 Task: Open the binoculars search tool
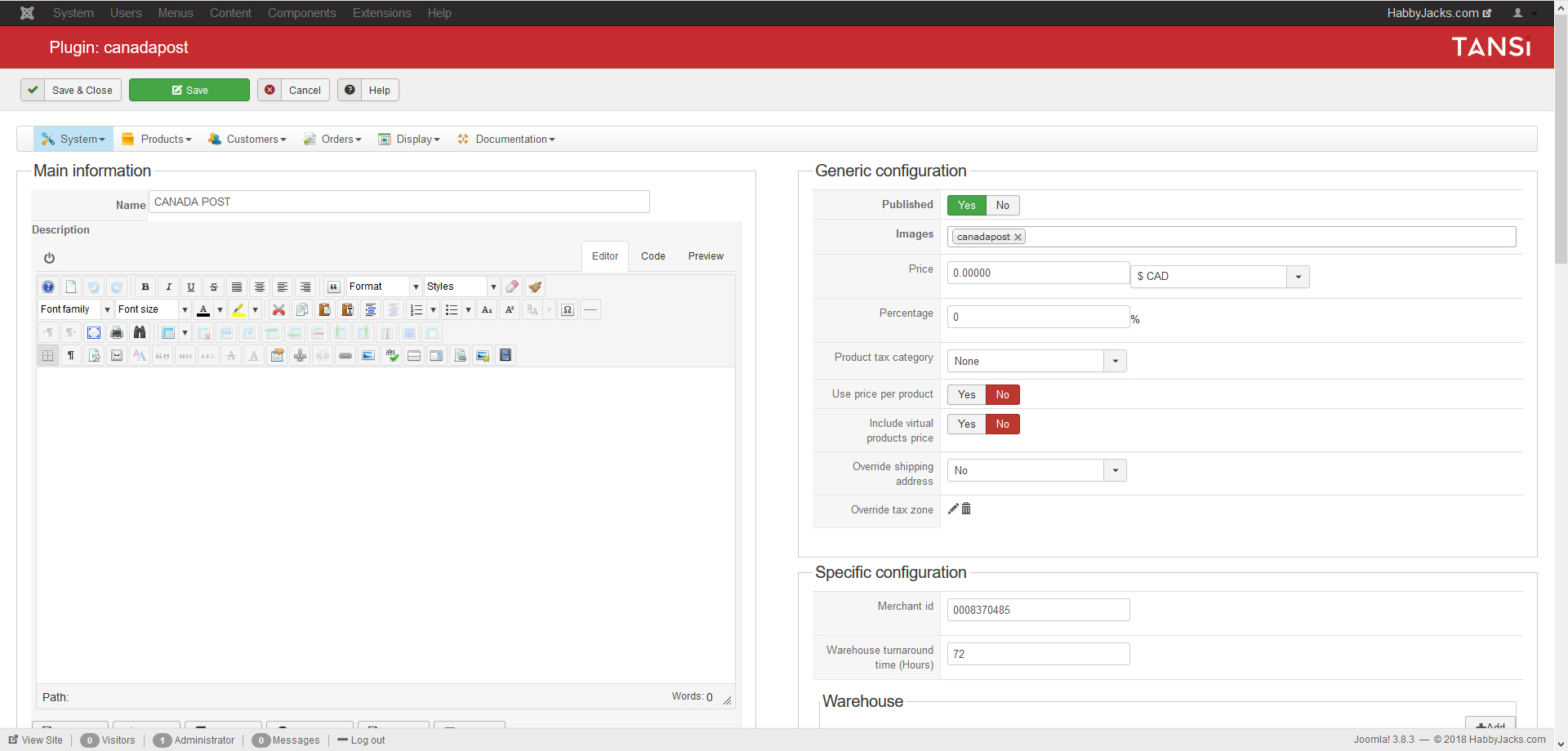pos(140,332)
